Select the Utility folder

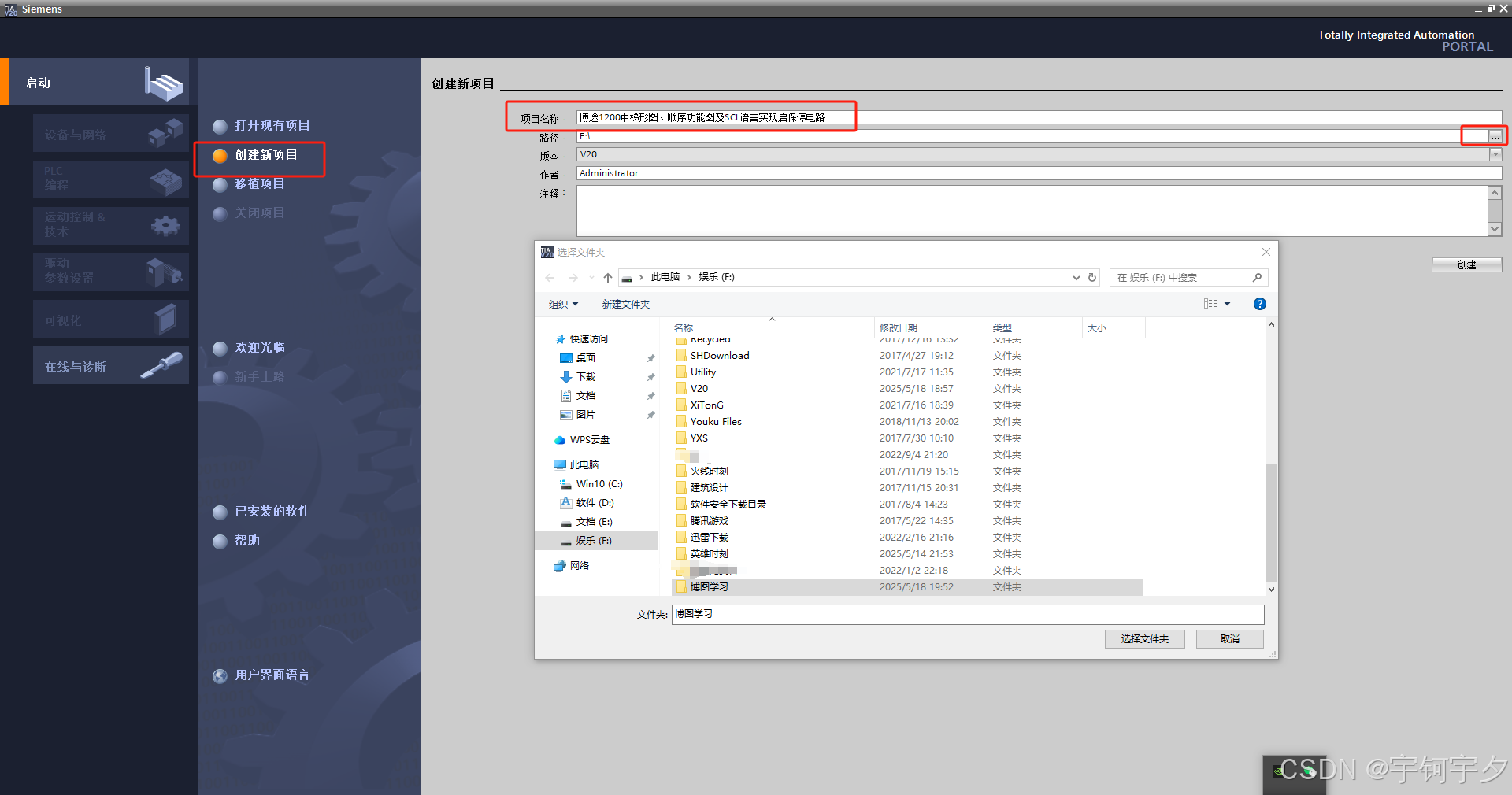point(702,372)
